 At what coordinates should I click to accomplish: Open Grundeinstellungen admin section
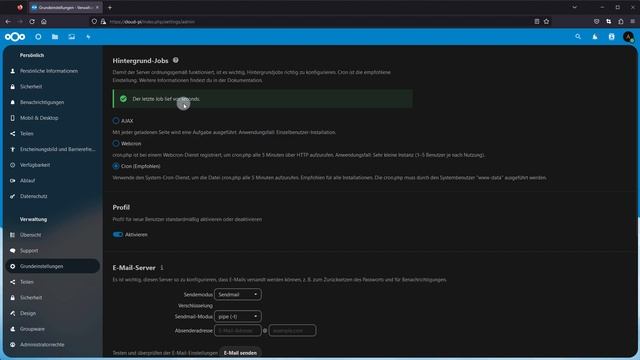[x=53, y=266]
